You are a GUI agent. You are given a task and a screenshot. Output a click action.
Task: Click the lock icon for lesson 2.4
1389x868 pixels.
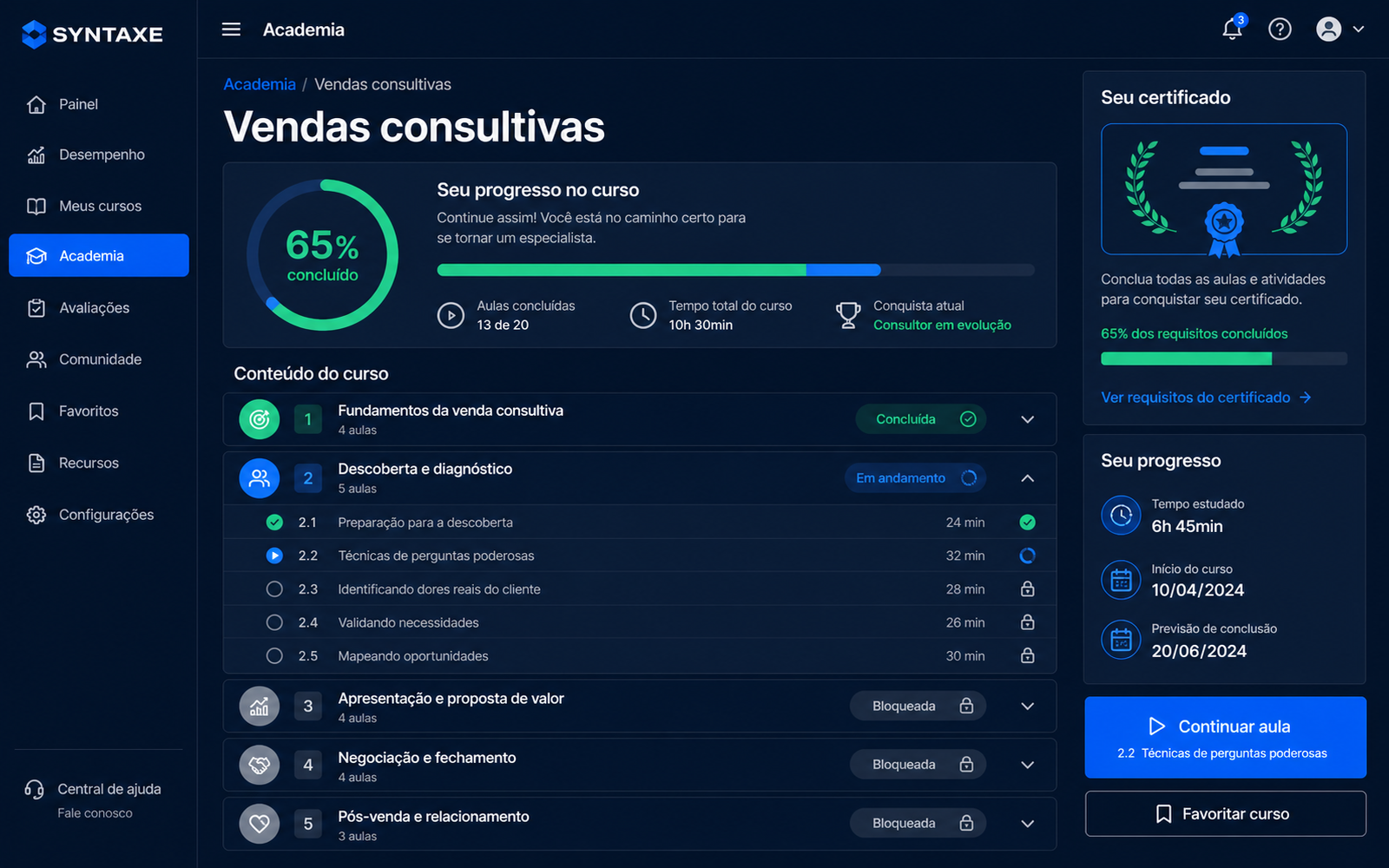pos(1027,622)
